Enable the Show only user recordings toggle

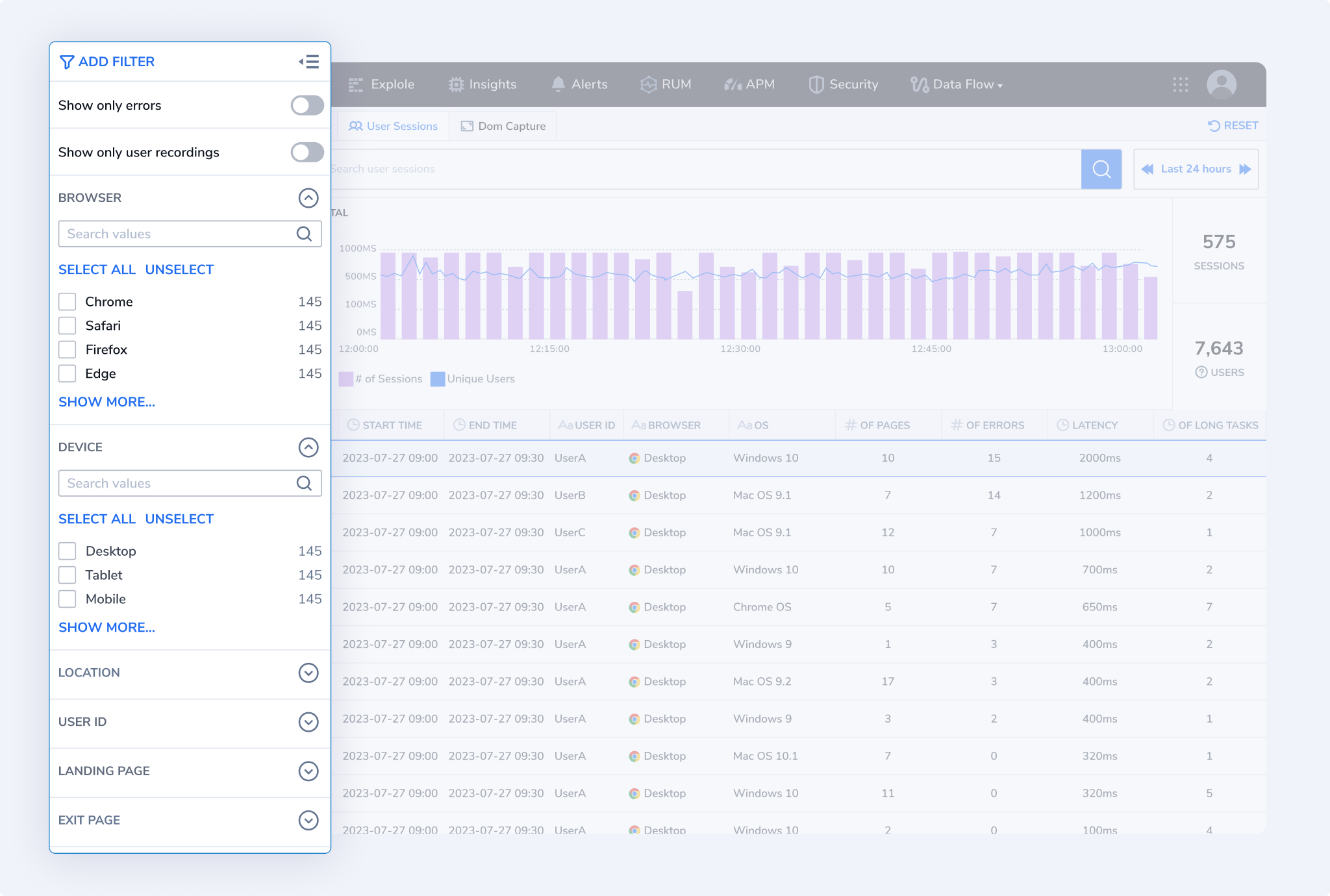(x=307, y=152)
